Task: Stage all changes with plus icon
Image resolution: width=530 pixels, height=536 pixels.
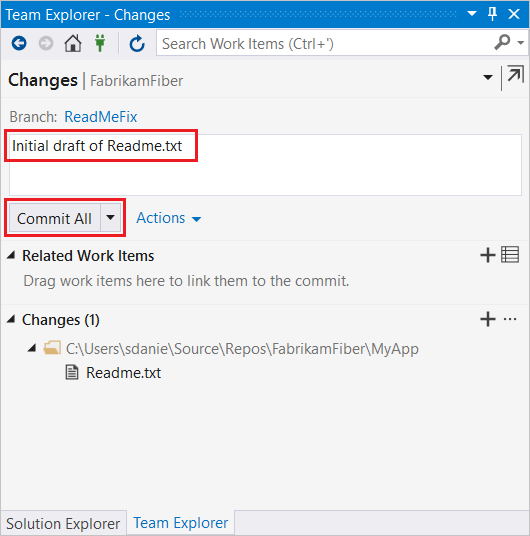Action: coord(488,319)
